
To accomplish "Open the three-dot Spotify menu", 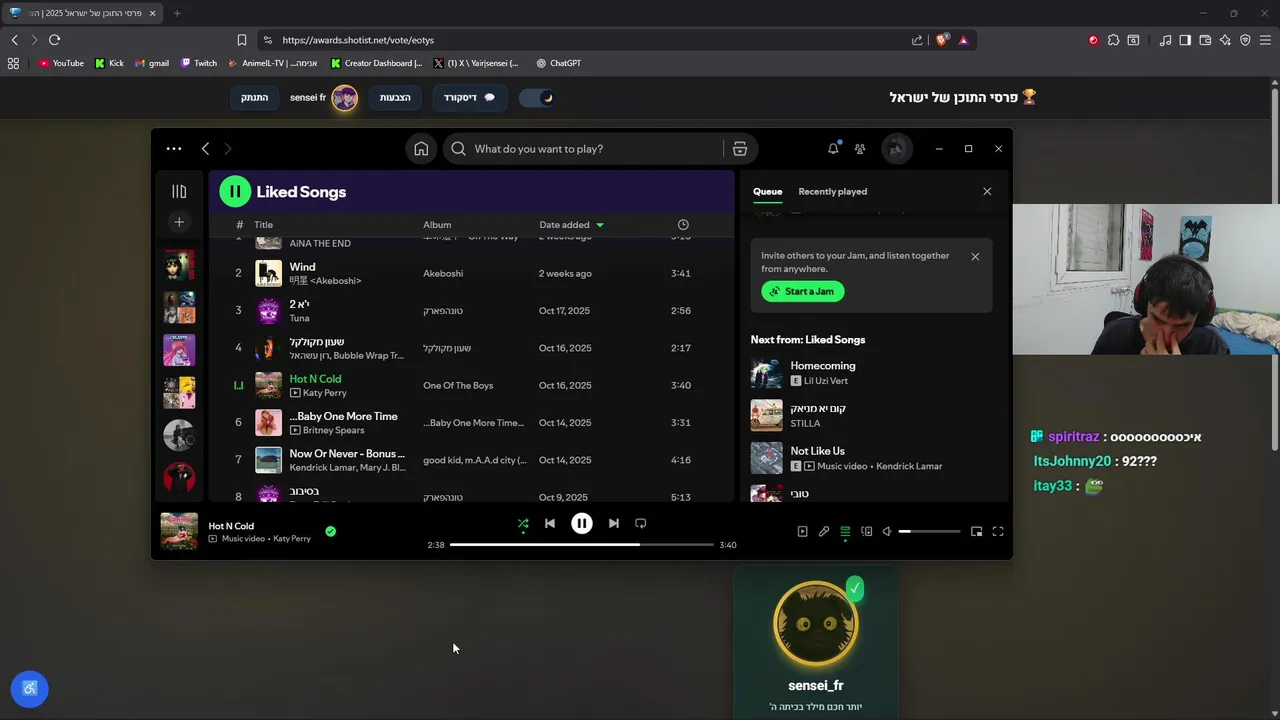I will pos(174,149).
